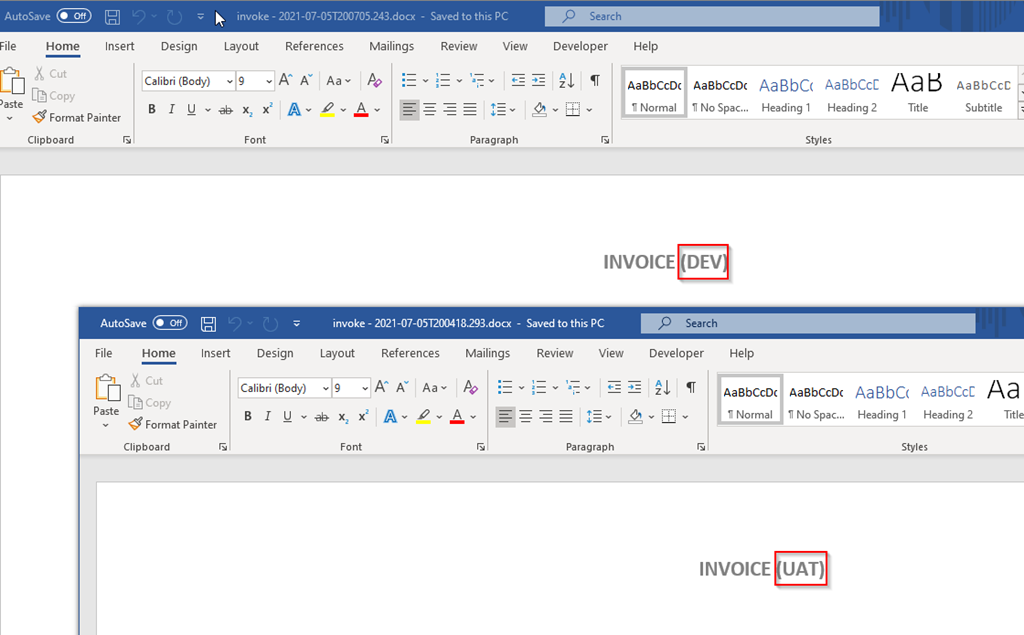Screen dimensions: 1024x635
Task: Click Increase Indent in front UAT window
Action: (634, 387)
